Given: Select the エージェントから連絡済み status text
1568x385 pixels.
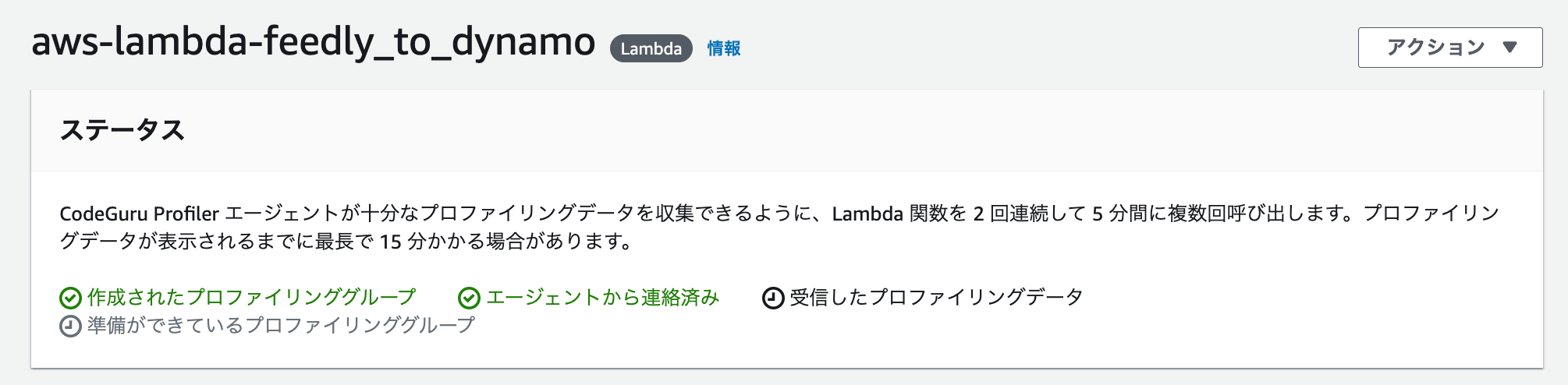Looking at the screenshot, I should point(602,298).
